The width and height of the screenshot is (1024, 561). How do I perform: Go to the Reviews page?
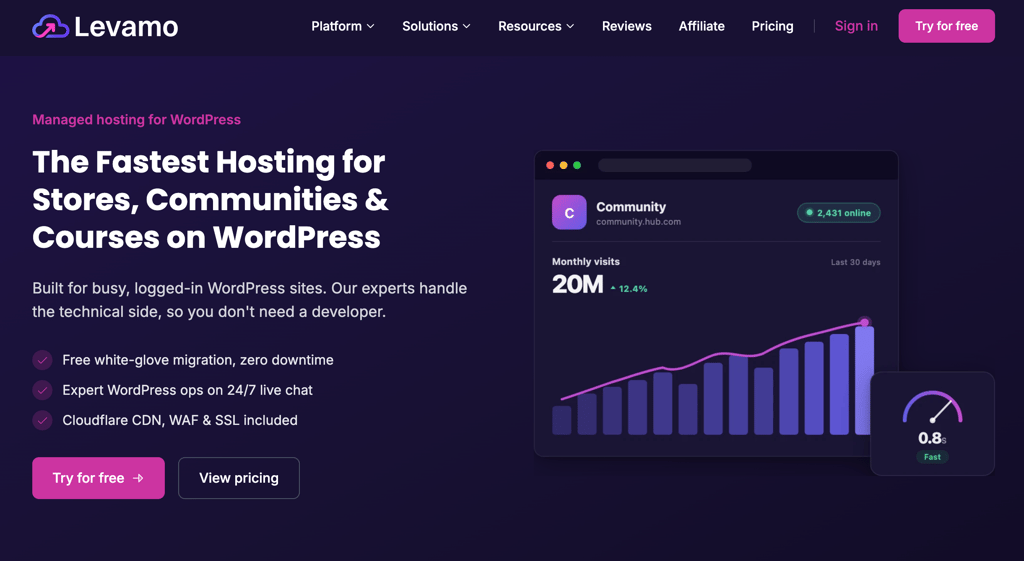[626, 26]
